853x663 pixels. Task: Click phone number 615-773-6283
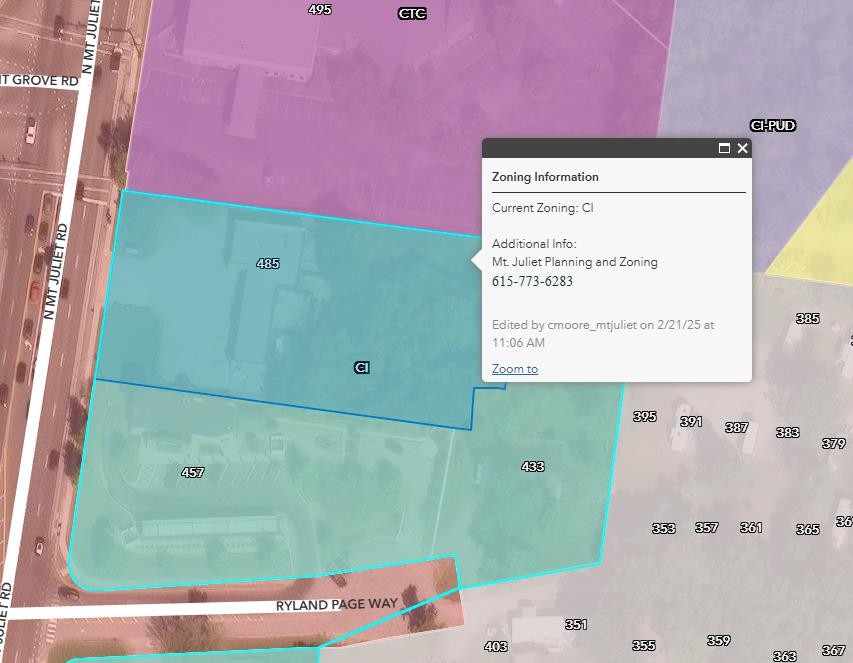(532, 281)
